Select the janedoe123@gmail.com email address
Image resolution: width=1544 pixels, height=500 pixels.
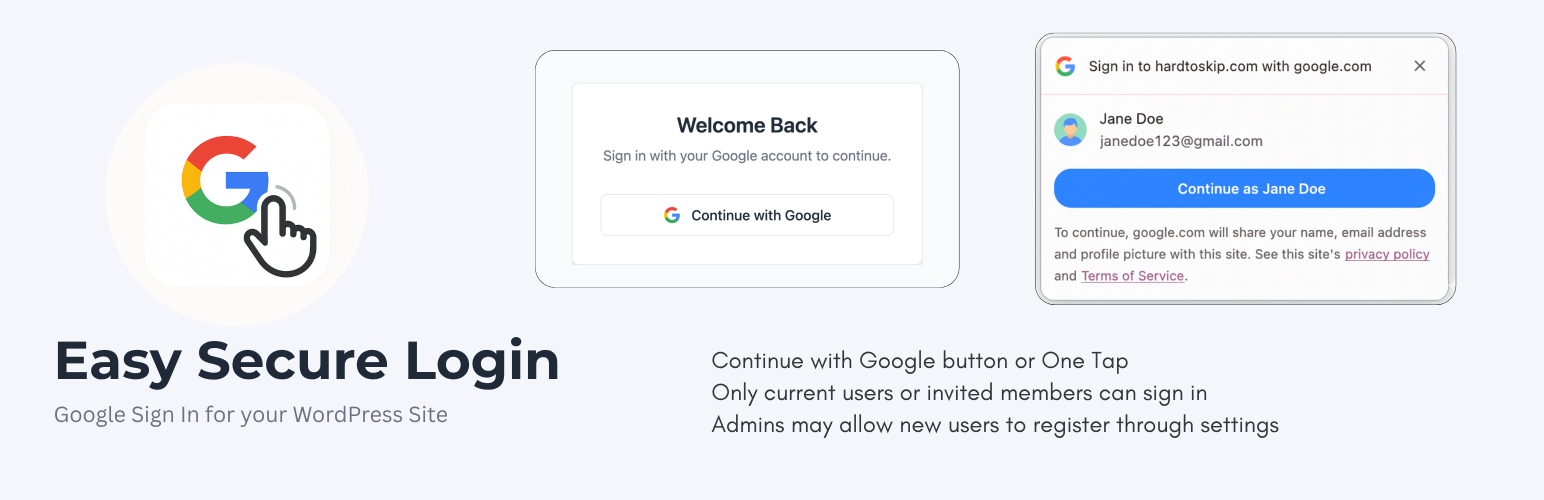point(1181,141)
